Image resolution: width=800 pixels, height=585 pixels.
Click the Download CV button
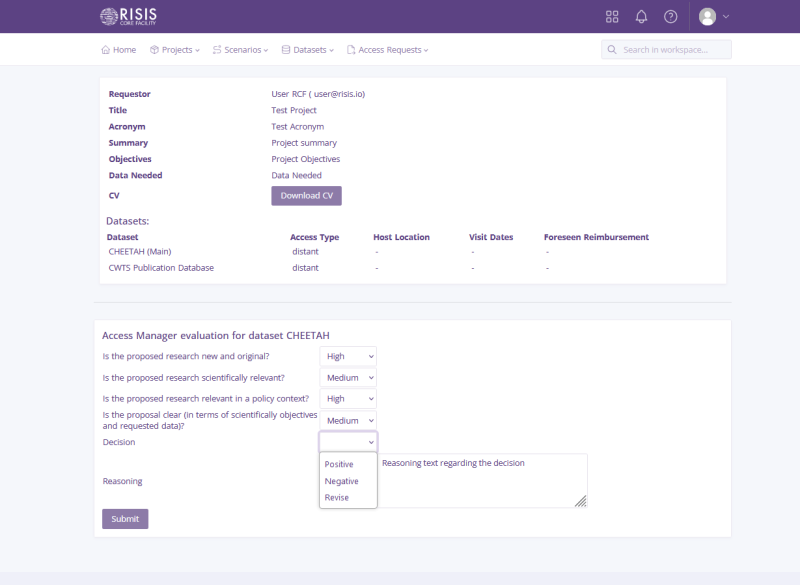point(306,196)
